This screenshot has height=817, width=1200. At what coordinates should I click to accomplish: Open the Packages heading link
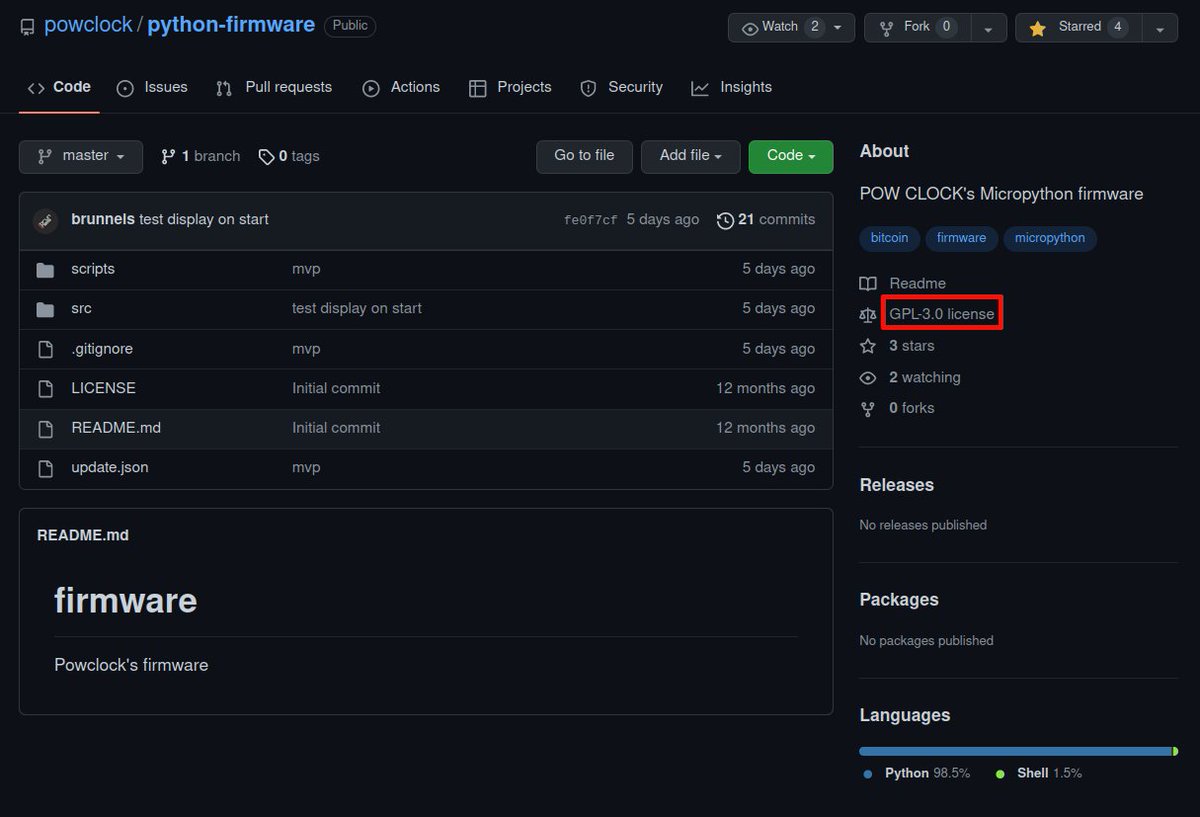pyautogui.click(x=899, y=600)
